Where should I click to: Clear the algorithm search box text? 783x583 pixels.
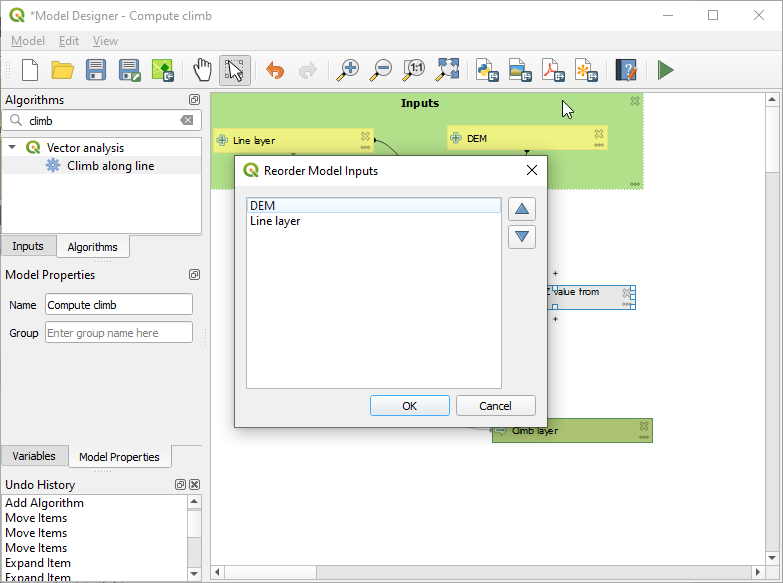pyautogui.click(x=187, y=120)
